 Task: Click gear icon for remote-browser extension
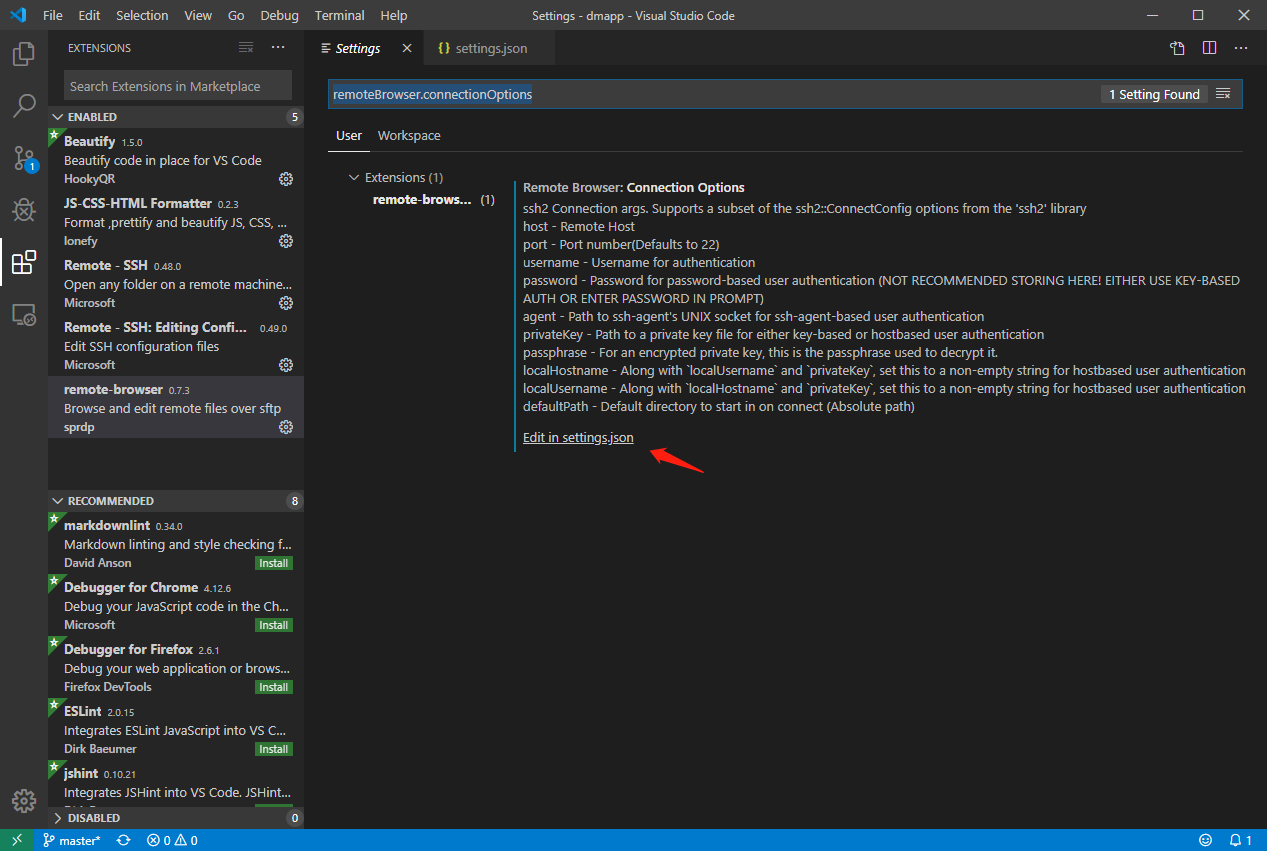(x=286, y=427)
